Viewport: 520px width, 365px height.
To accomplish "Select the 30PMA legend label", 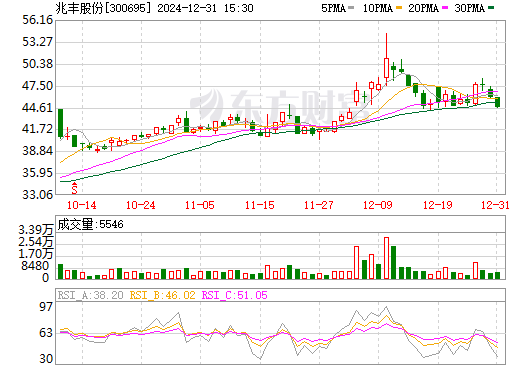I will coord(469,8).
